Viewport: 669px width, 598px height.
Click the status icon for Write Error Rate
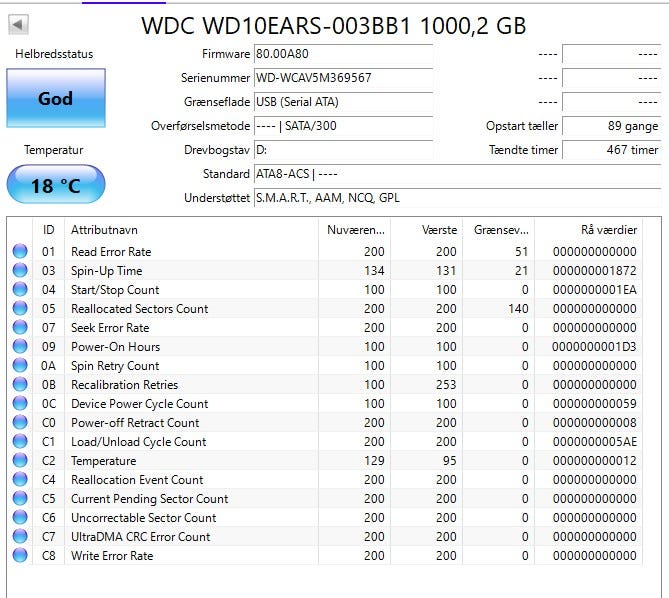pyautogui.click(x=20, y=555)
